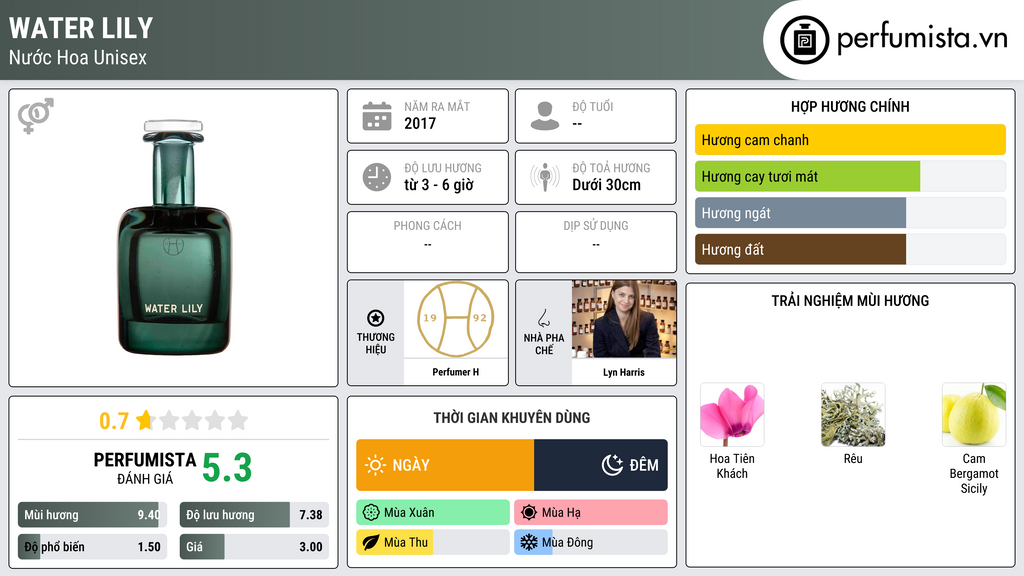Click the star badge icon above Thương Hiệu
1024x576 pixels.
[x=376, y=318]
